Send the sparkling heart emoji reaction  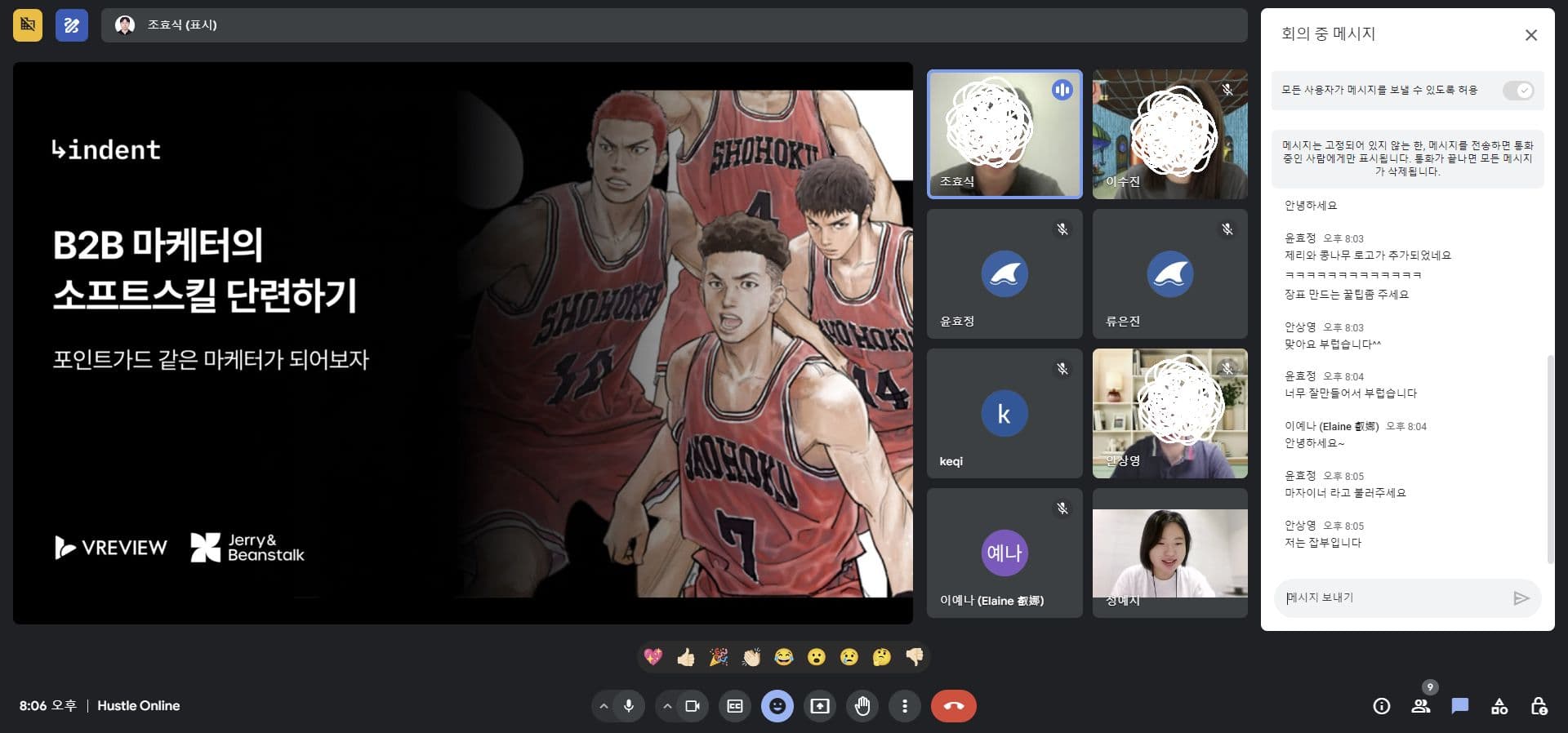[653, 657]
